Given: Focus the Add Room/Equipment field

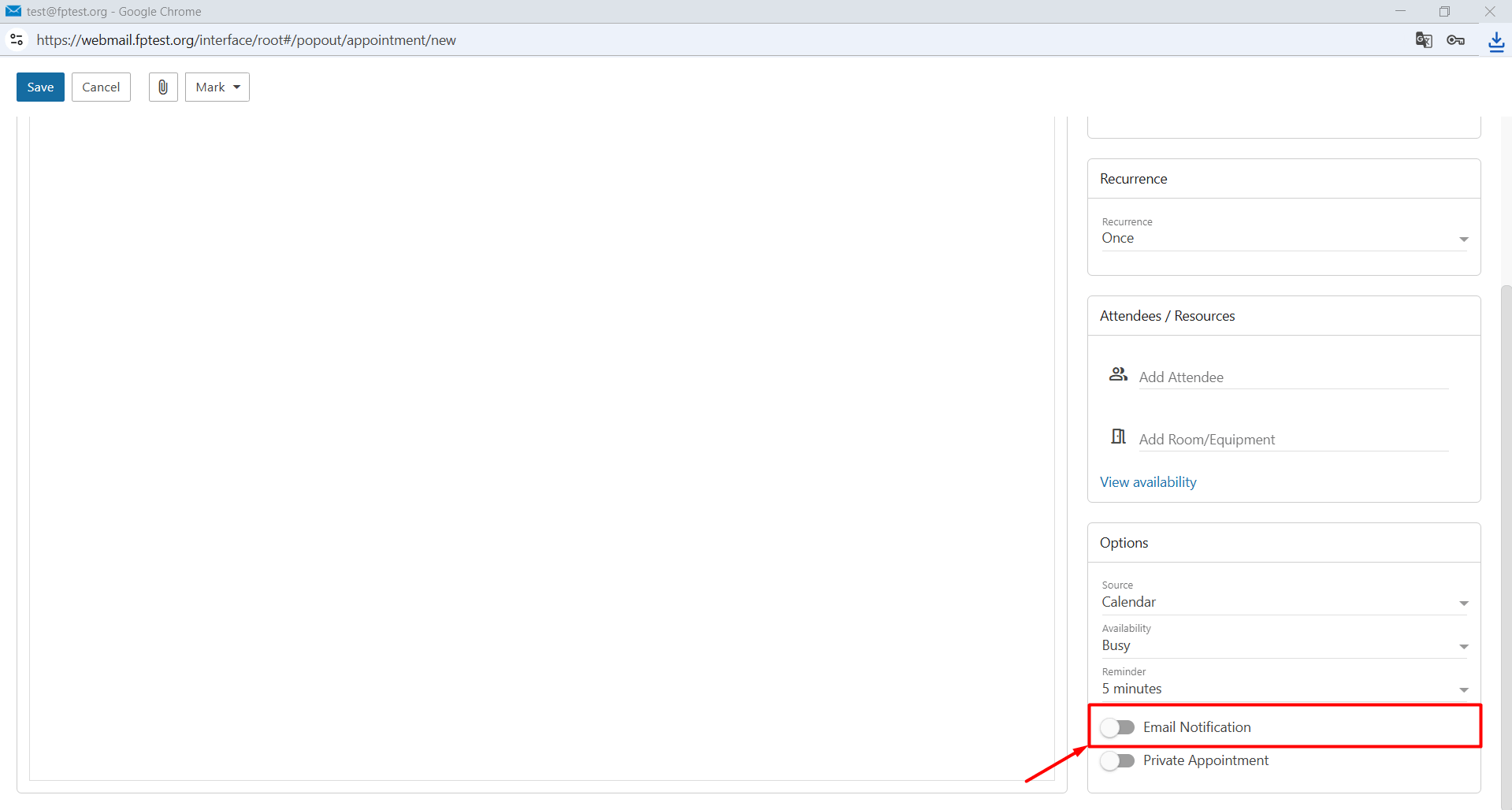Looking at the screenshot, I should pos(1293,440).
